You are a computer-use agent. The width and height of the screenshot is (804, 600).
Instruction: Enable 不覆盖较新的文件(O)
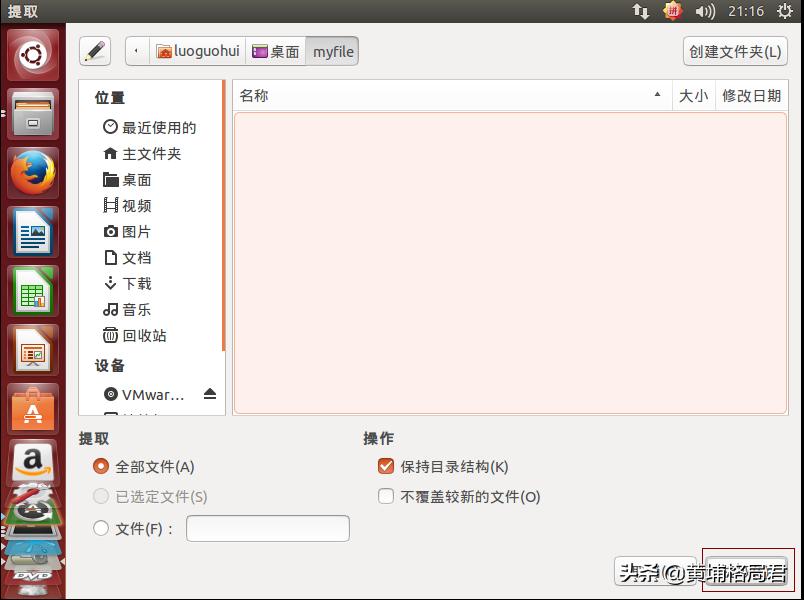click(x=386, y=496)
